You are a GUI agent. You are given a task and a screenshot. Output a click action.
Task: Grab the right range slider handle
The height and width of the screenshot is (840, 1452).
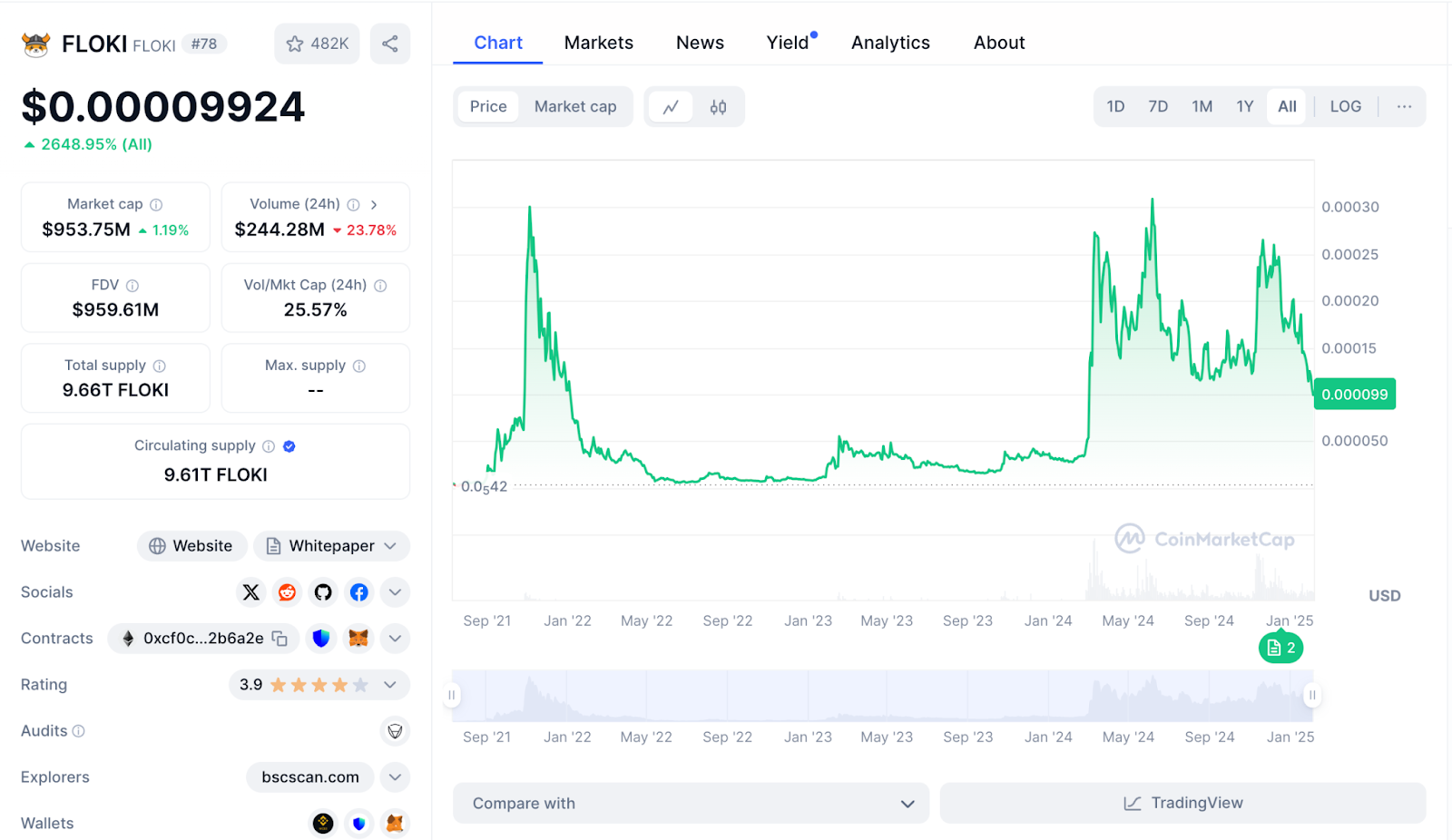pos(1311,696)
